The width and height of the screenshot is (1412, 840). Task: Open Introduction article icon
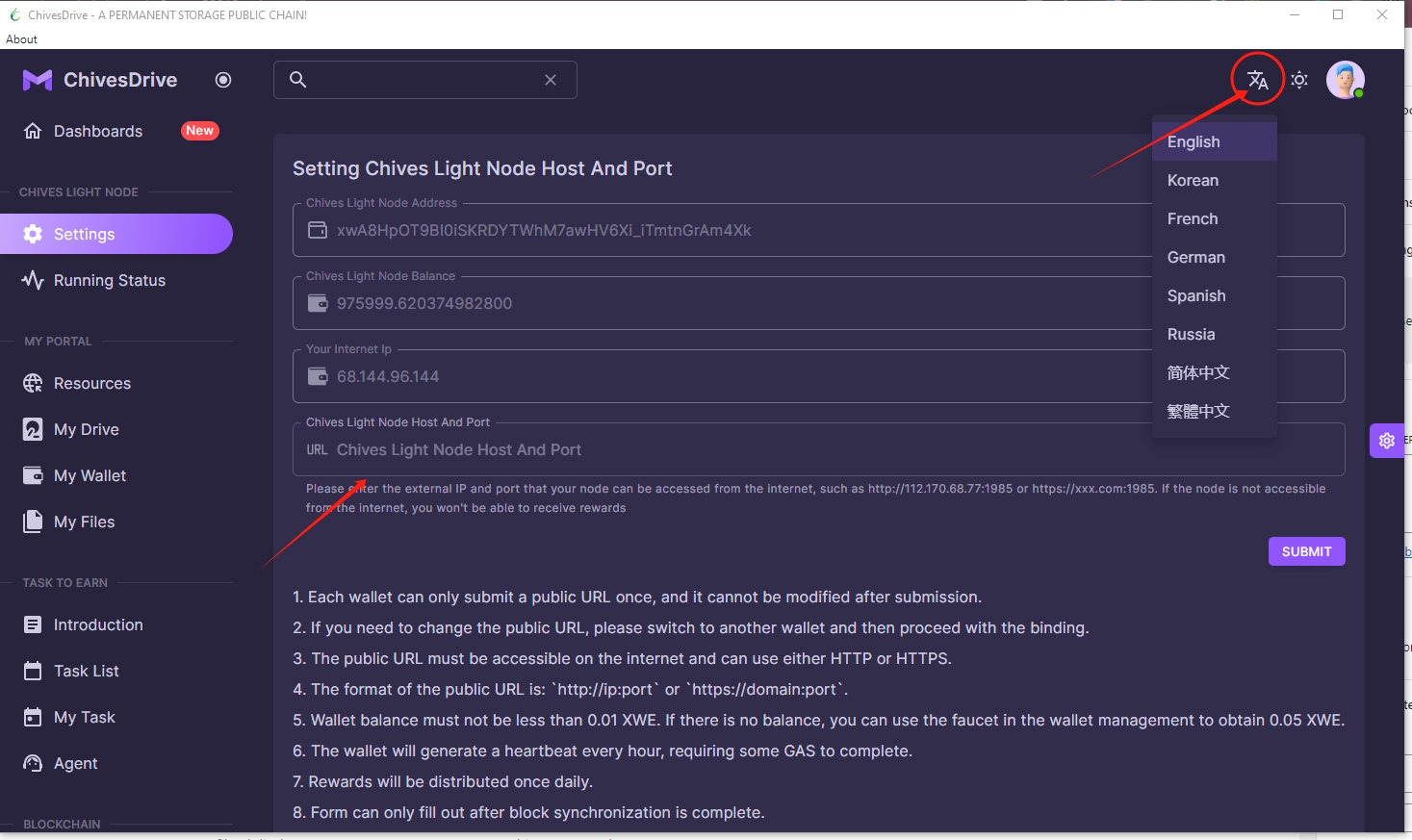point(33,624)
